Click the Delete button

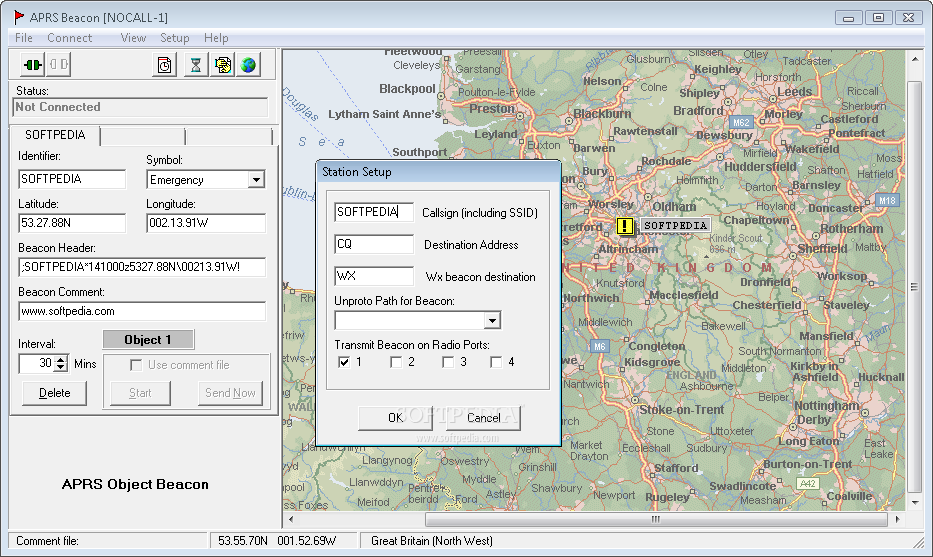tap(54, 393)
